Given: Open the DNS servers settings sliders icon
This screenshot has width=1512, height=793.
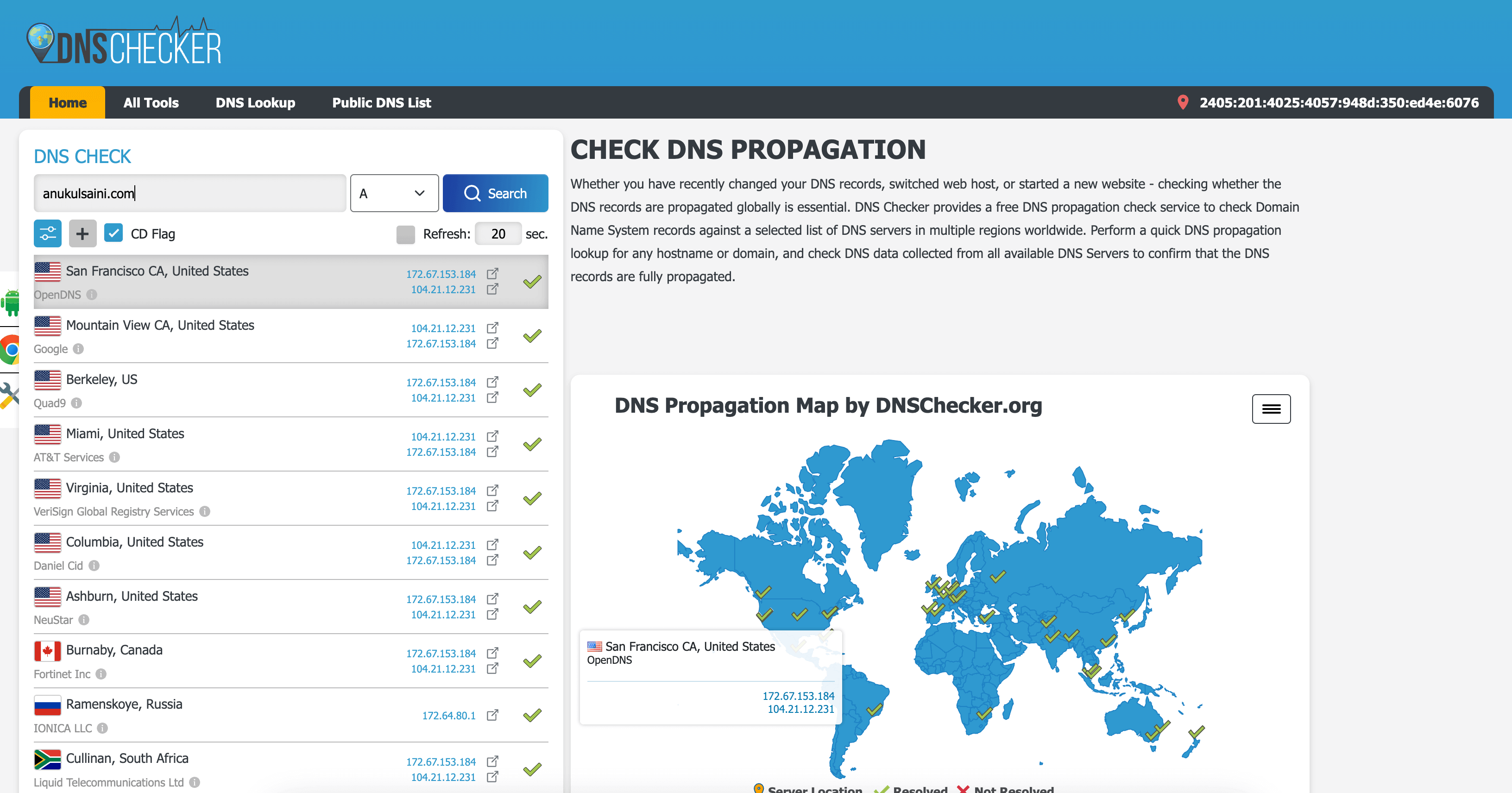Looking at the screenshot, I should pyautogui.click(x=48, y=233).
